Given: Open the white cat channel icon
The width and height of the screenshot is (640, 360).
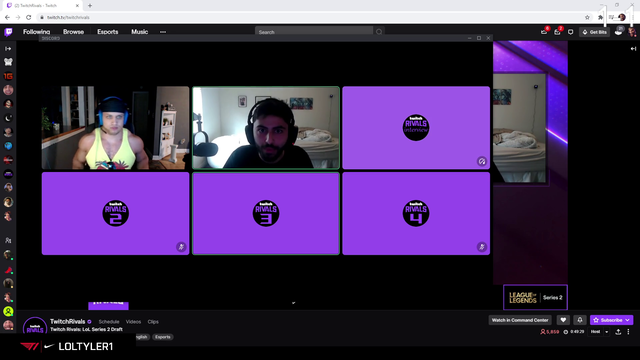Looking at the screenshot, I should pos(8,62).
